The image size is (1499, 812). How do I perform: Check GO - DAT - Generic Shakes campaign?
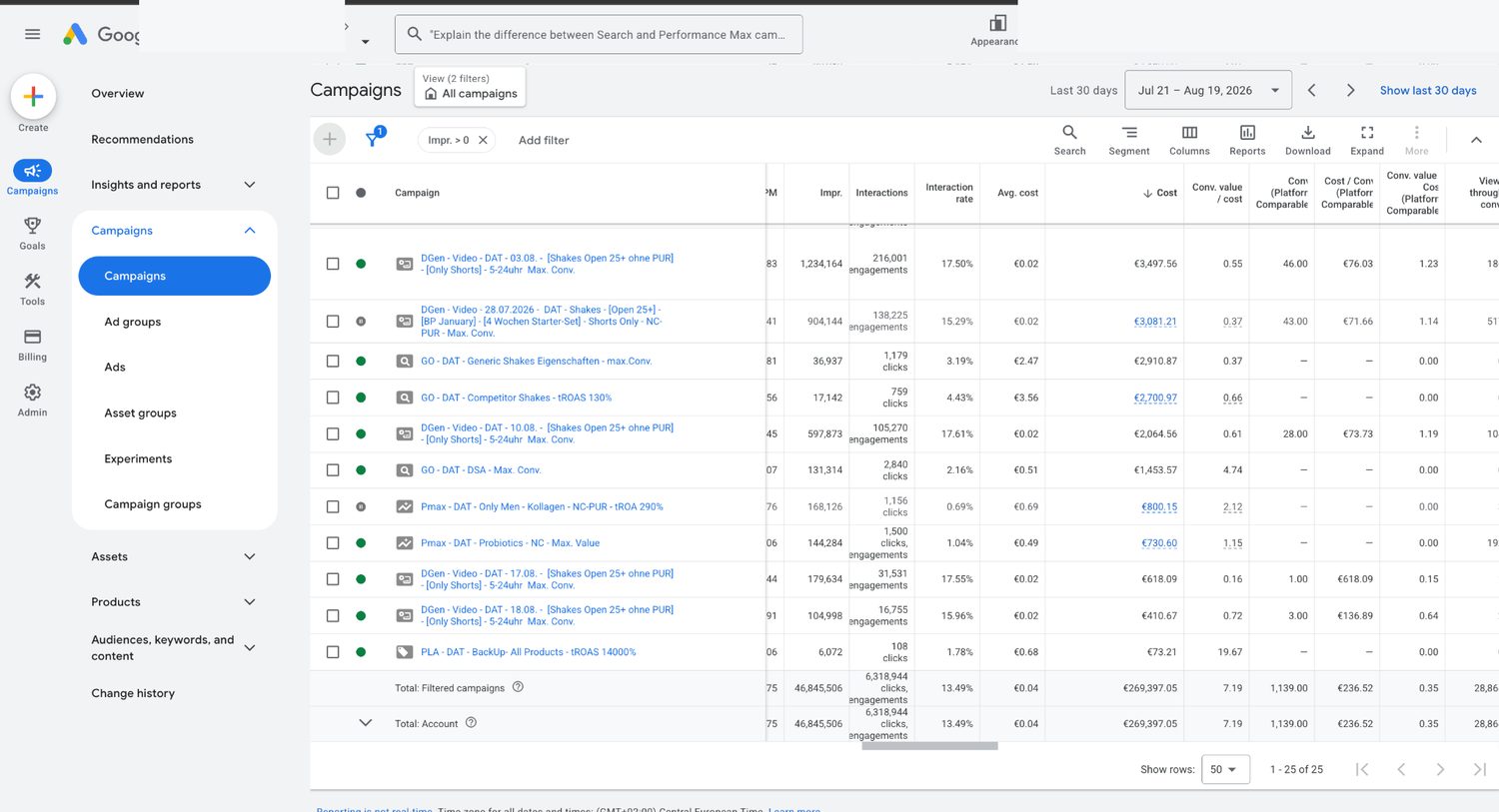pyautogui.click(x=333, y=361)
